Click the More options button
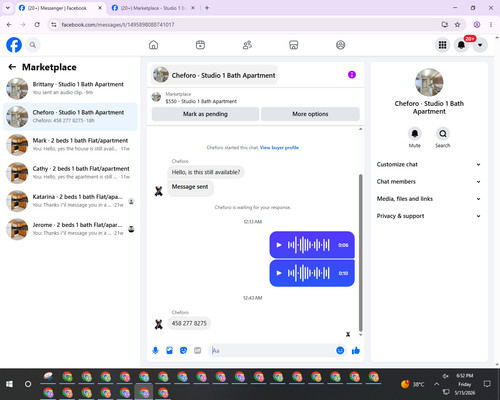 pyautogui.click(x=310, y=114)
